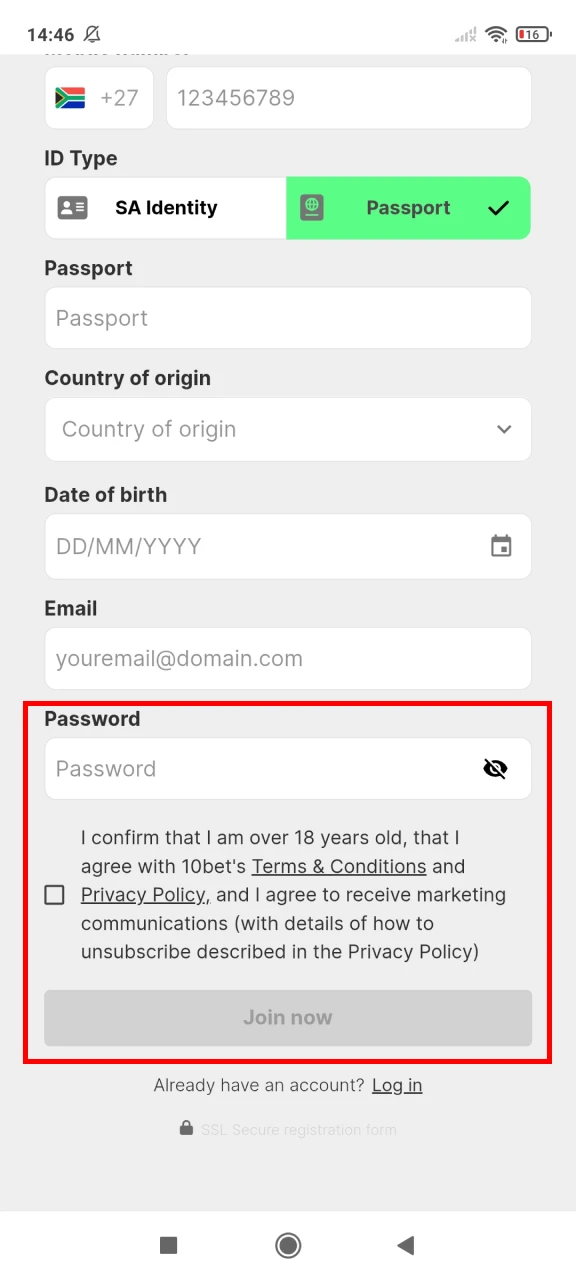Screen dimensions: 576x1280
Task: Click the Wi-Fi icon in the status bar
Action: click(x=497, y=33)
